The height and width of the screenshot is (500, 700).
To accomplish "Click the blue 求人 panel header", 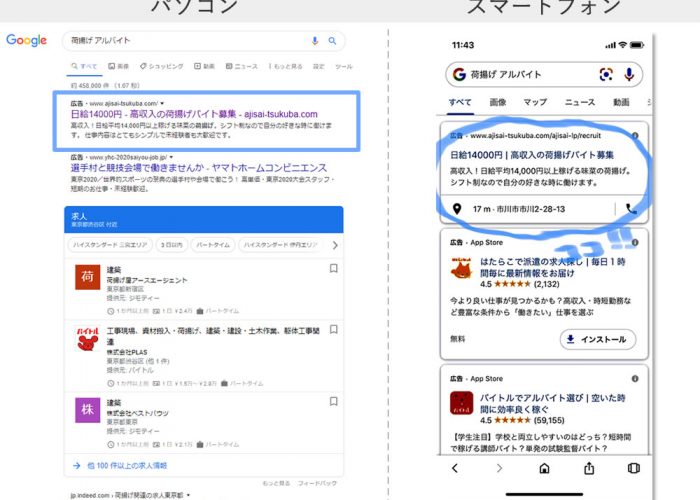I will (204, 219).
